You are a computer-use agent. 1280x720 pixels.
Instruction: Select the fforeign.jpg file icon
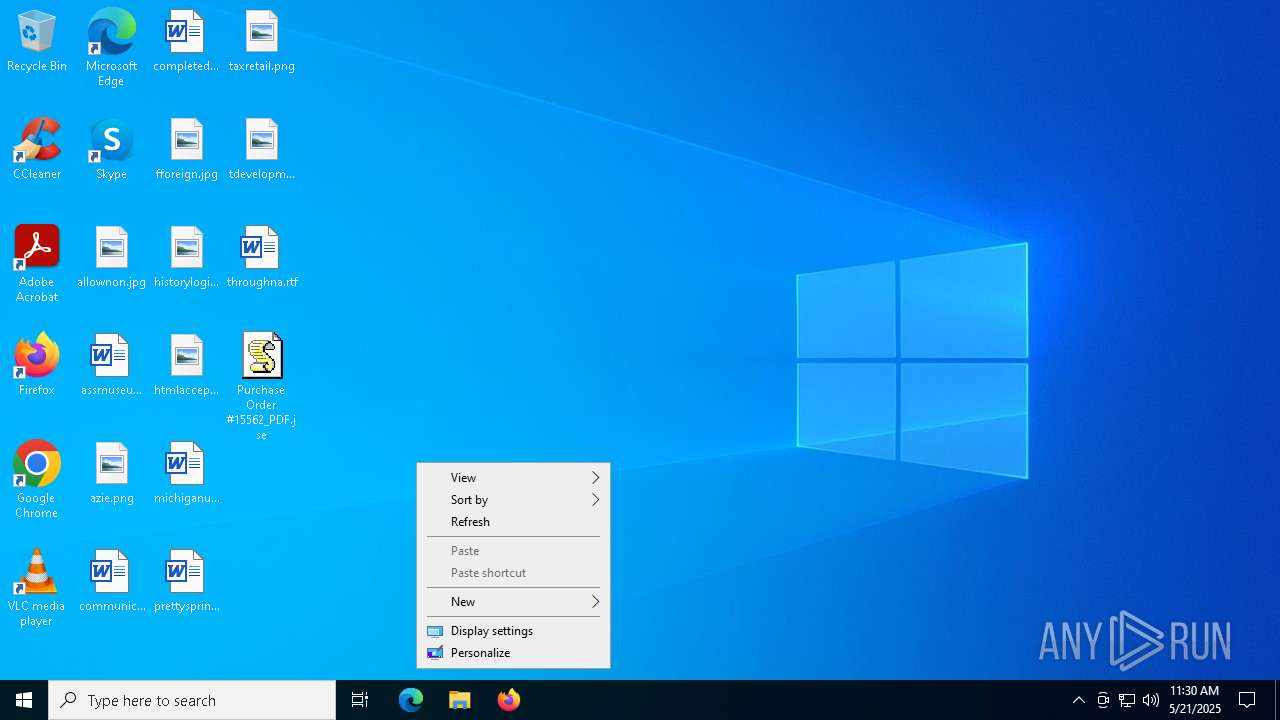[186, 149]
